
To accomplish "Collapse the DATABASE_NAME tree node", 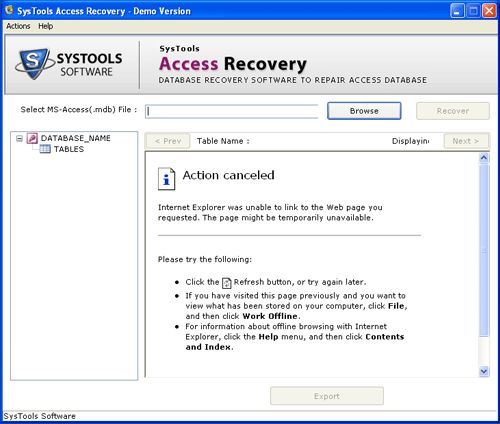I will point(19,138).
